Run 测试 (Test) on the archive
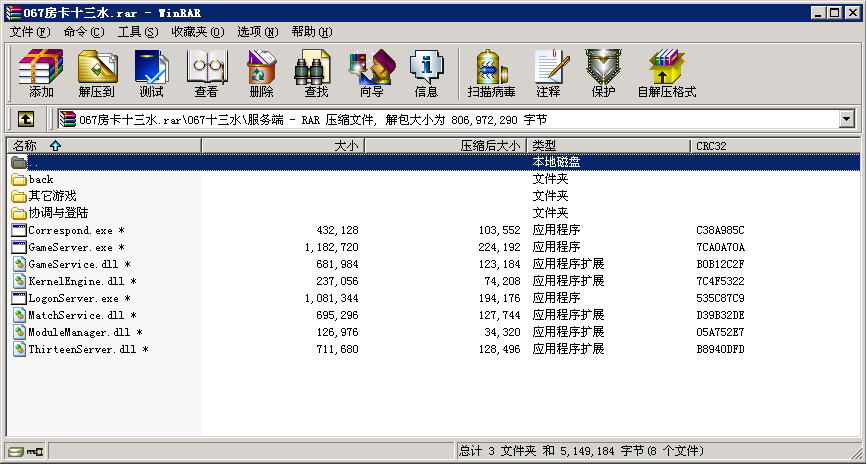Screen dimensions: 866x464 click(x=151, y=73)
